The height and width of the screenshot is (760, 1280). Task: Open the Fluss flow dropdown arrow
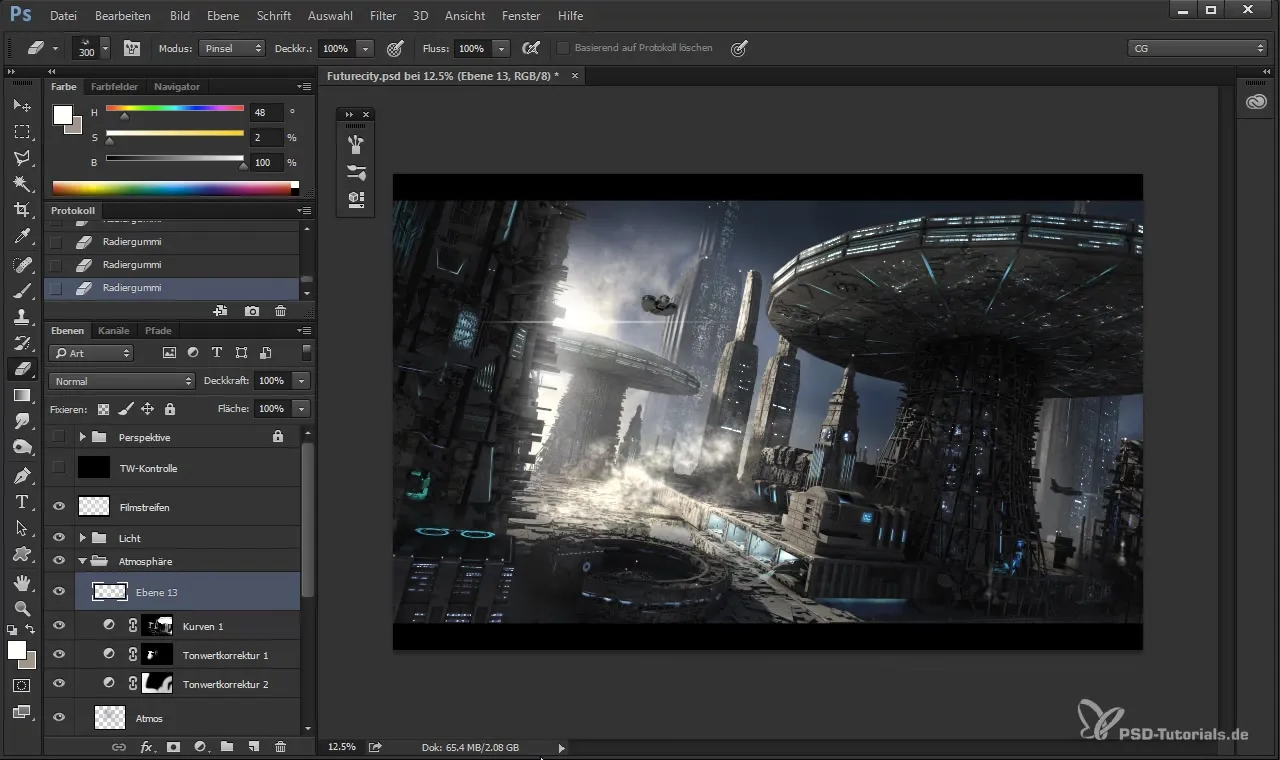tap(501, 48)
